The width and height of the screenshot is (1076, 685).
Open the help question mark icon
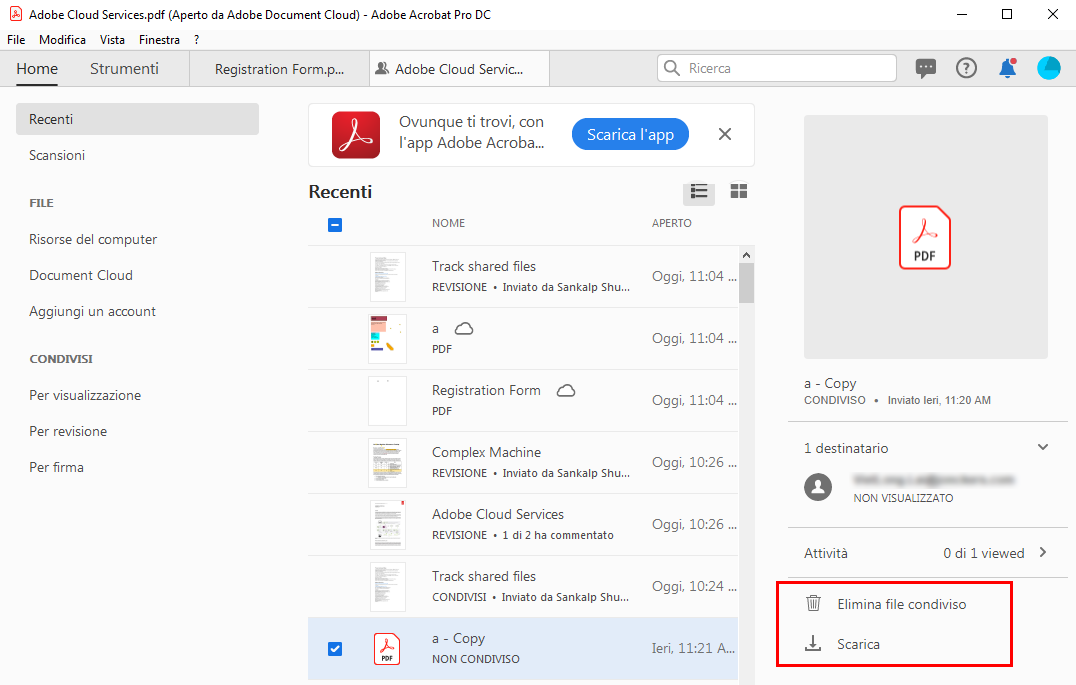966,68
